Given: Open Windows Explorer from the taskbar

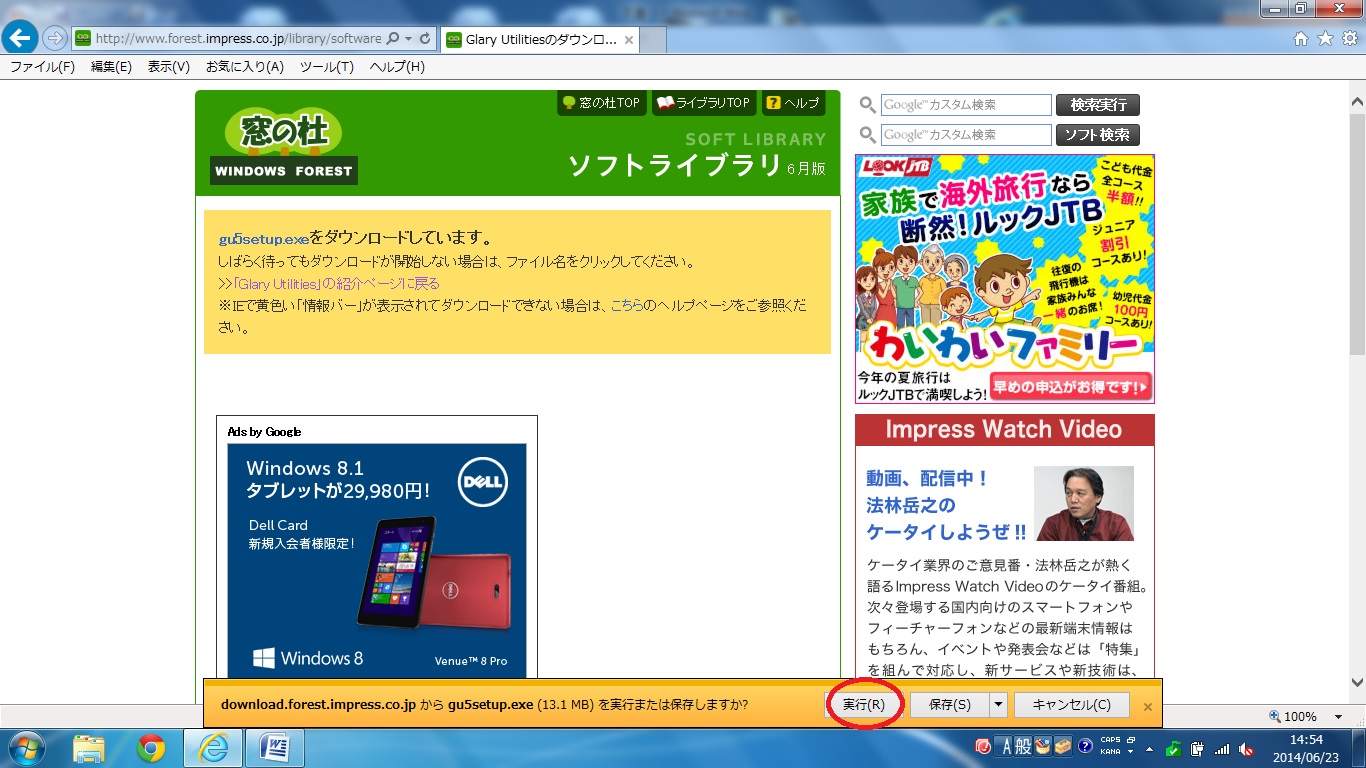Looking at the screenshot, I should coord(89,748).
